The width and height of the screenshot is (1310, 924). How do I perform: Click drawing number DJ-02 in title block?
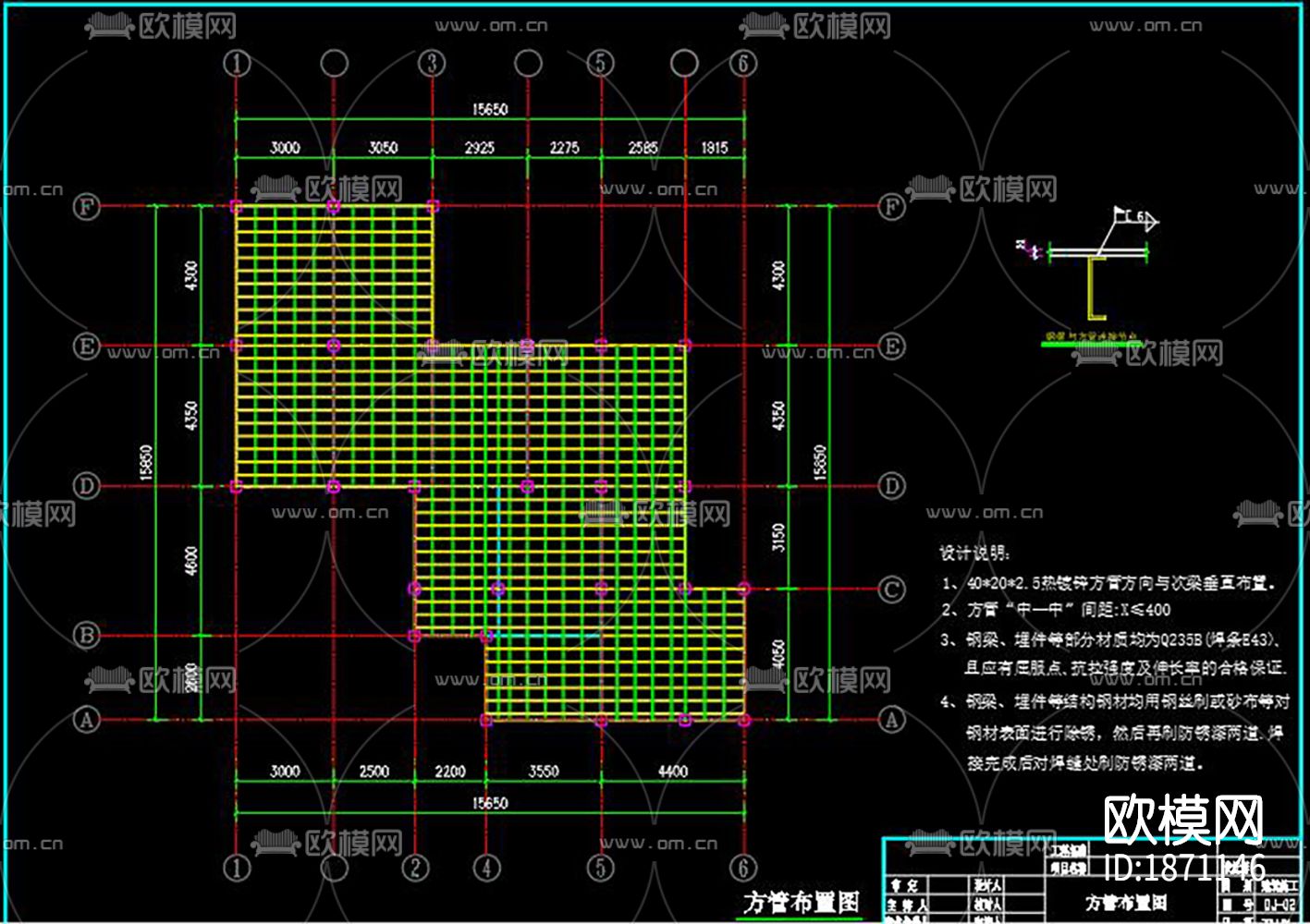[x=1279, y=906]
